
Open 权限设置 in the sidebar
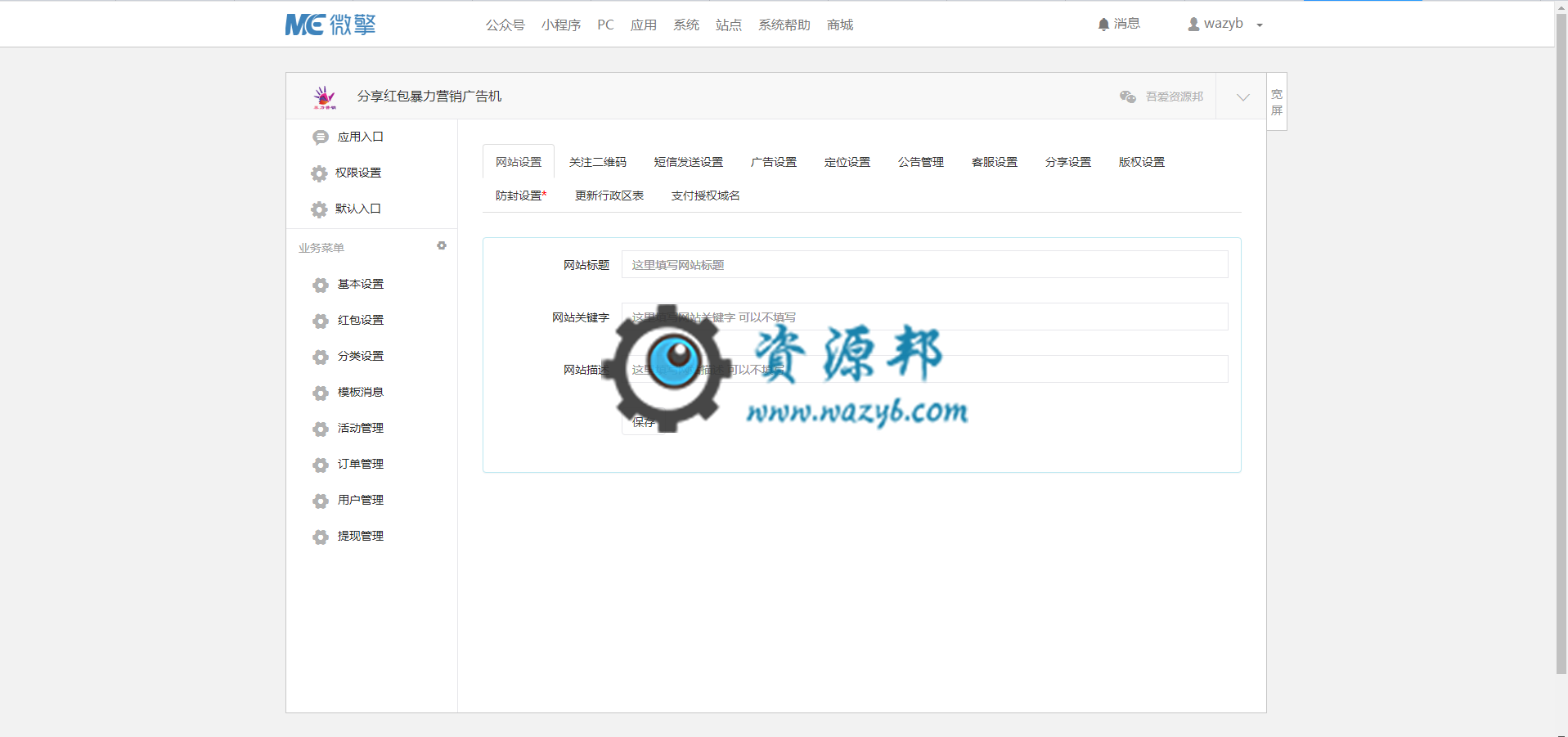click(358, 173)
